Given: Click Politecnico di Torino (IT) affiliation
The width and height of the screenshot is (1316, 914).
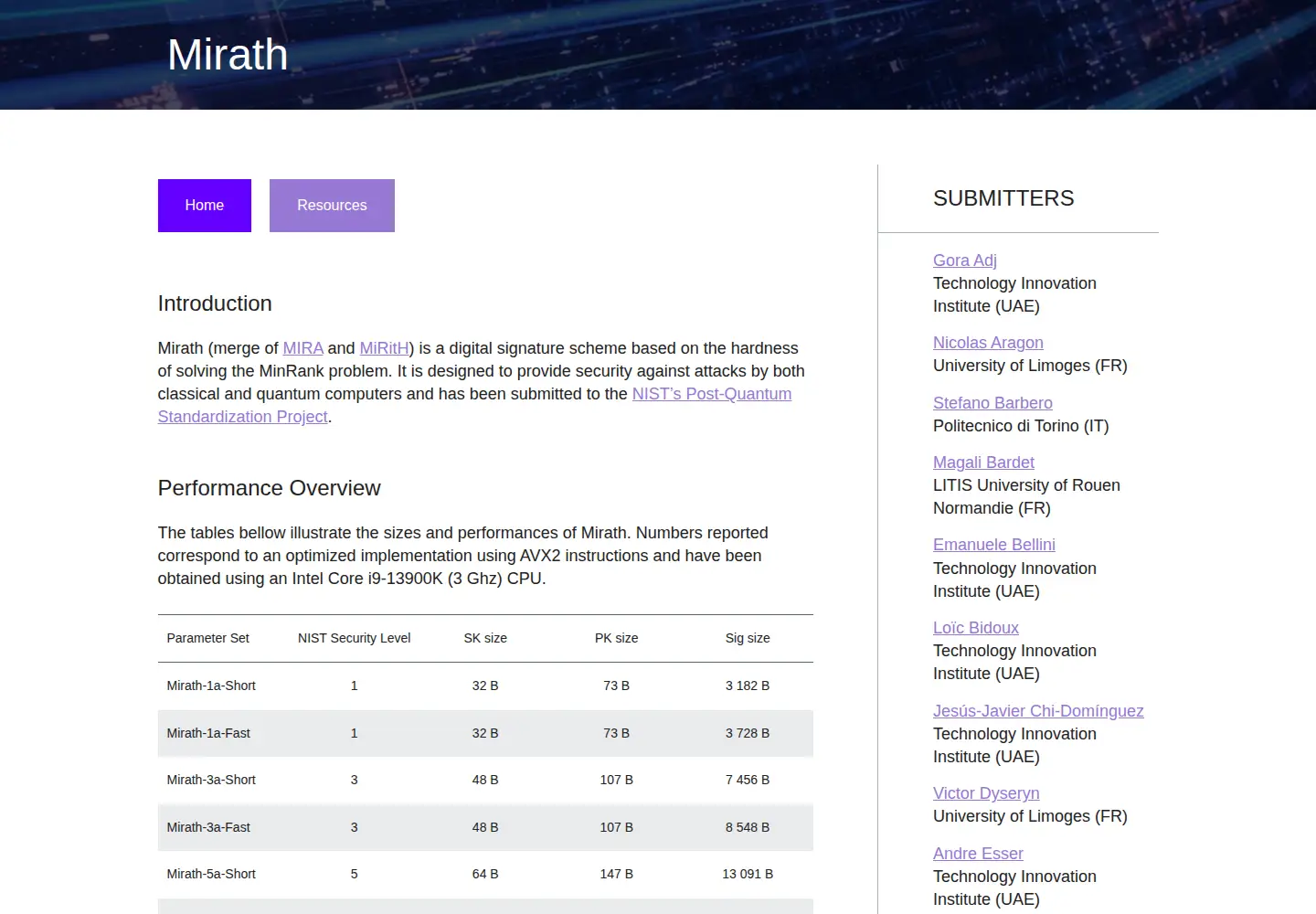Looking at the screenshot, I should [1021, 426].
